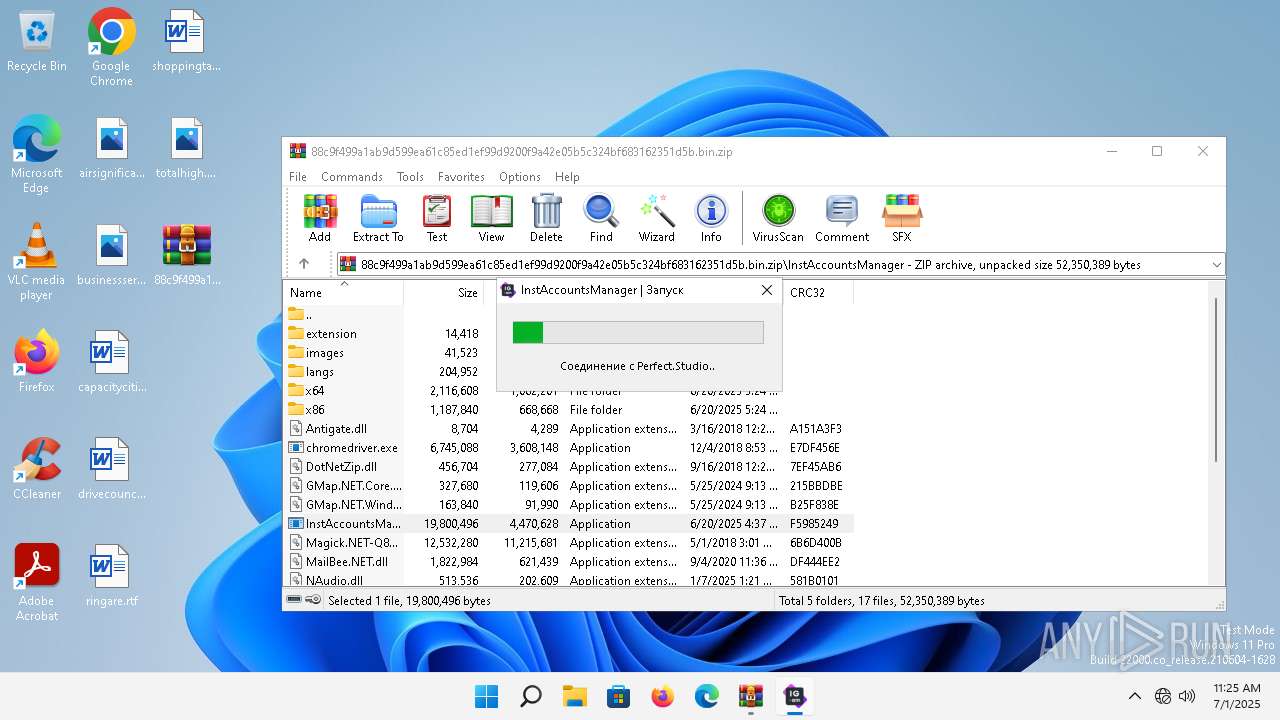
Task: Sort by the Size column header
Action: (x=444, y=293)
